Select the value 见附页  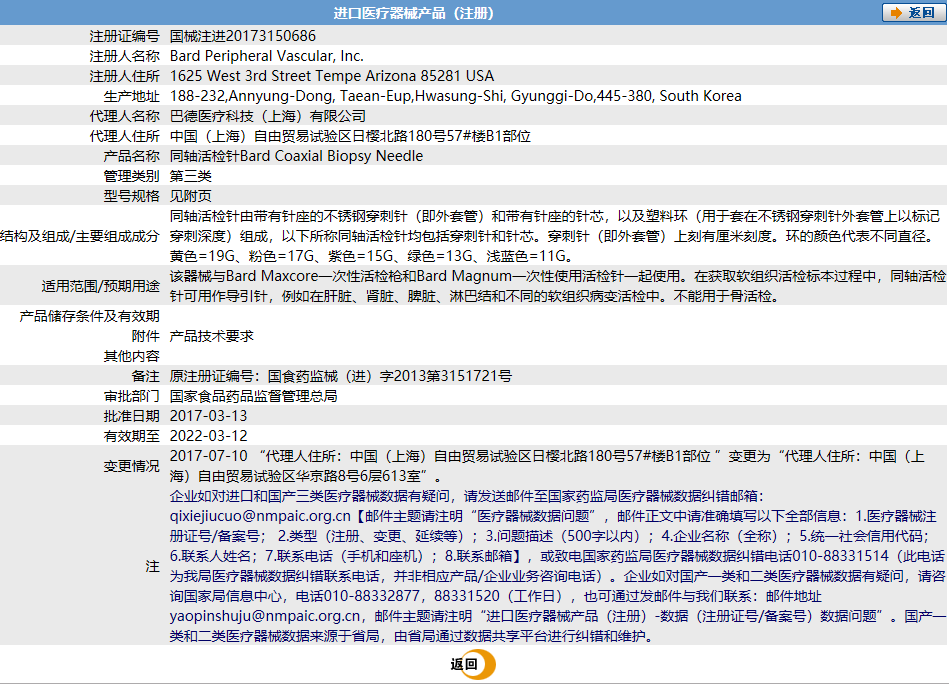[x=191, y=196]
